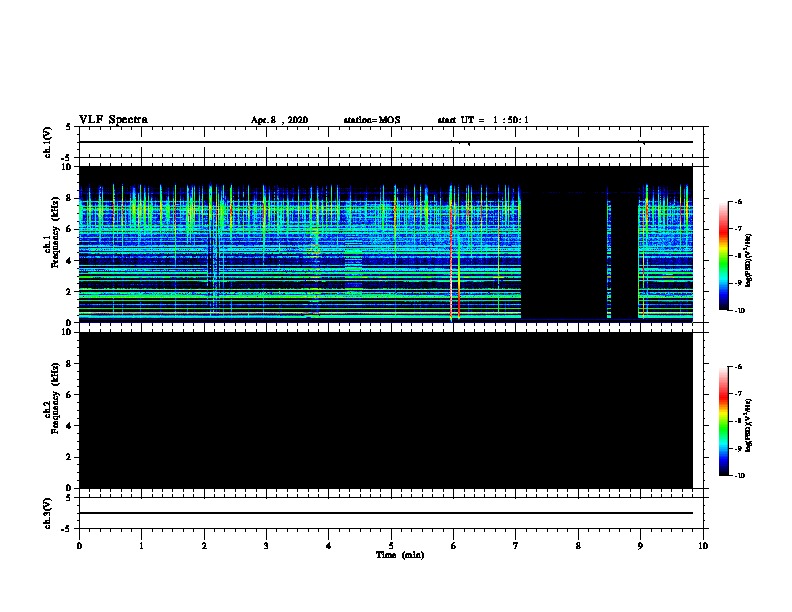
Task: Click the "Time (min)" x-axis label
Action: tap(400, 555)
